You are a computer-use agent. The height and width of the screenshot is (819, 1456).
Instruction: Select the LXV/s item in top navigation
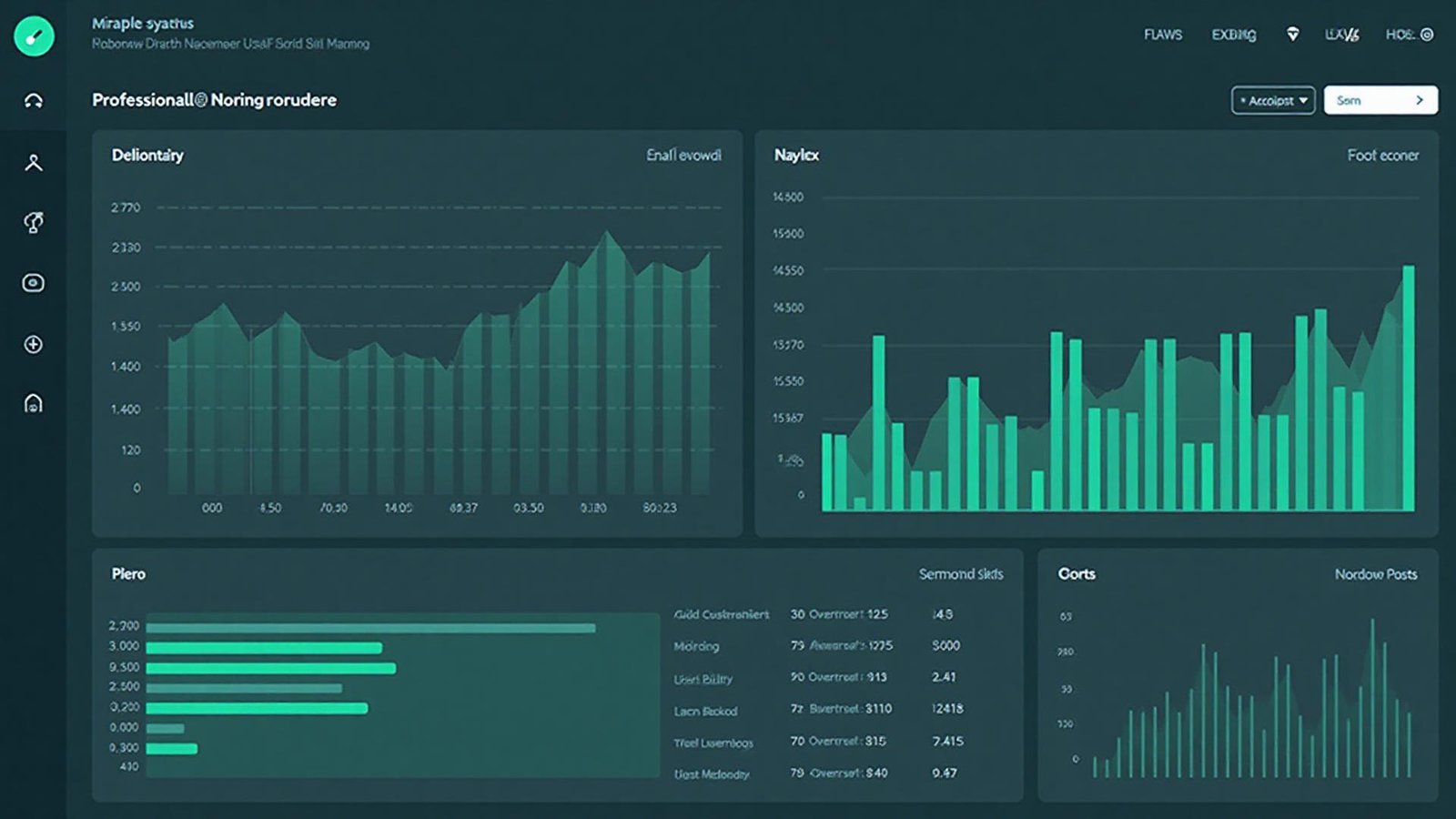[1341, 35]
